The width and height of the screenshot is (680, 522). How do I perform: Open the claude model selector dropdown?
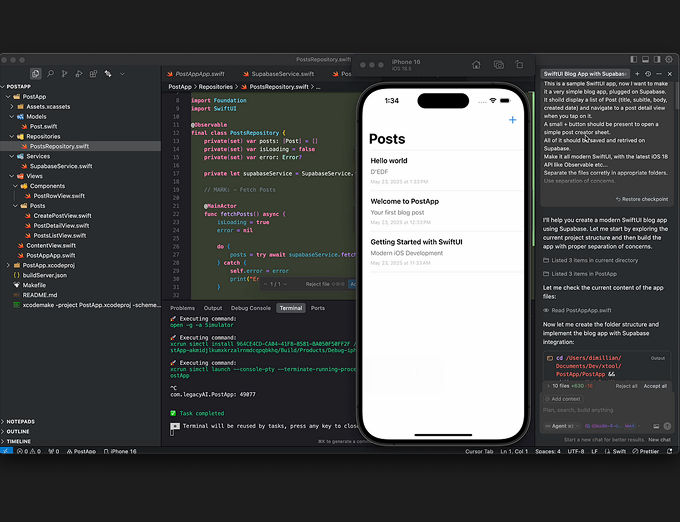point(612,426)
